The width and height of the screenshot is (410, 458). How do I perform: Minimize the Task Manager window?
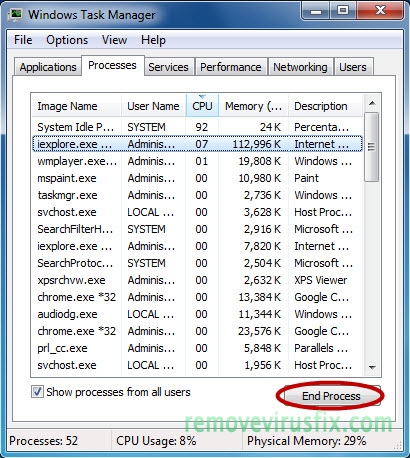click(x=316, y=11)
